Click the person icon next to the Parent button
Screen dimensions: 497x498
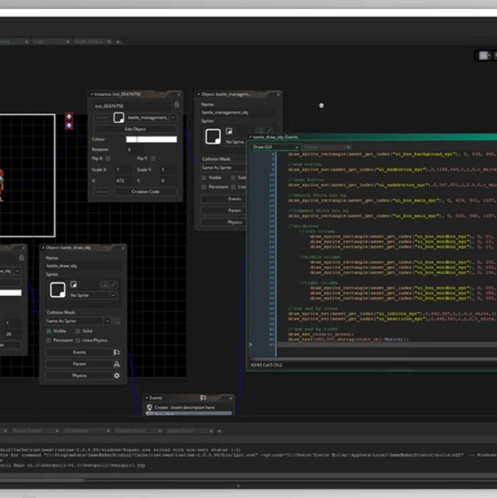tap(117, 364)
